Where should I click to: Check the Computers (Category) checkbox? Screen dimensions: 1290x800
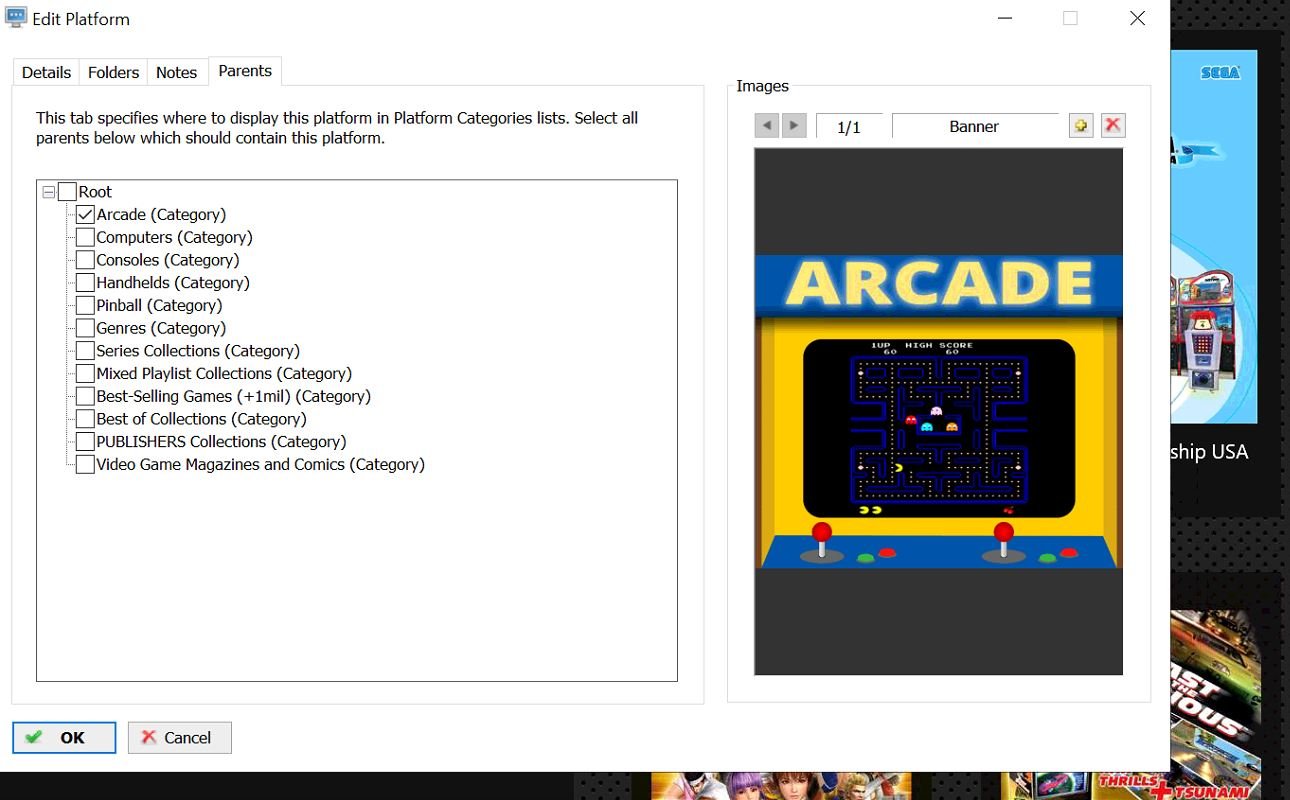(85, 237)
